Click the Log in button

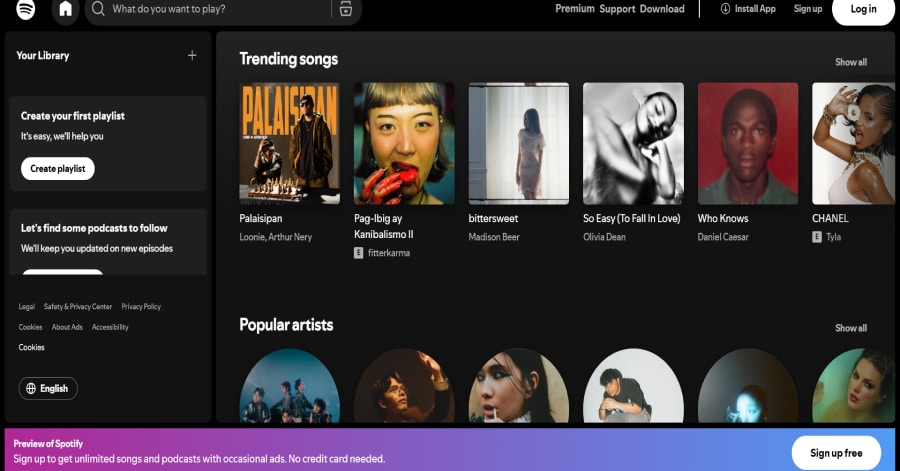[862, 10]
